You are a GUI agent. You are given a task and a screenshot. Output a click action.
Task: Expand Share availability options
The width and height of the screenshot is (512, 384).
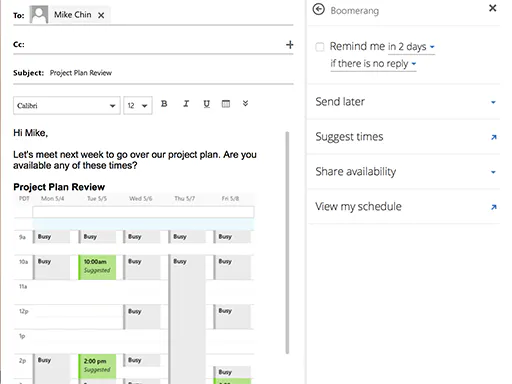pyautogui.click(x=403, y=172)
